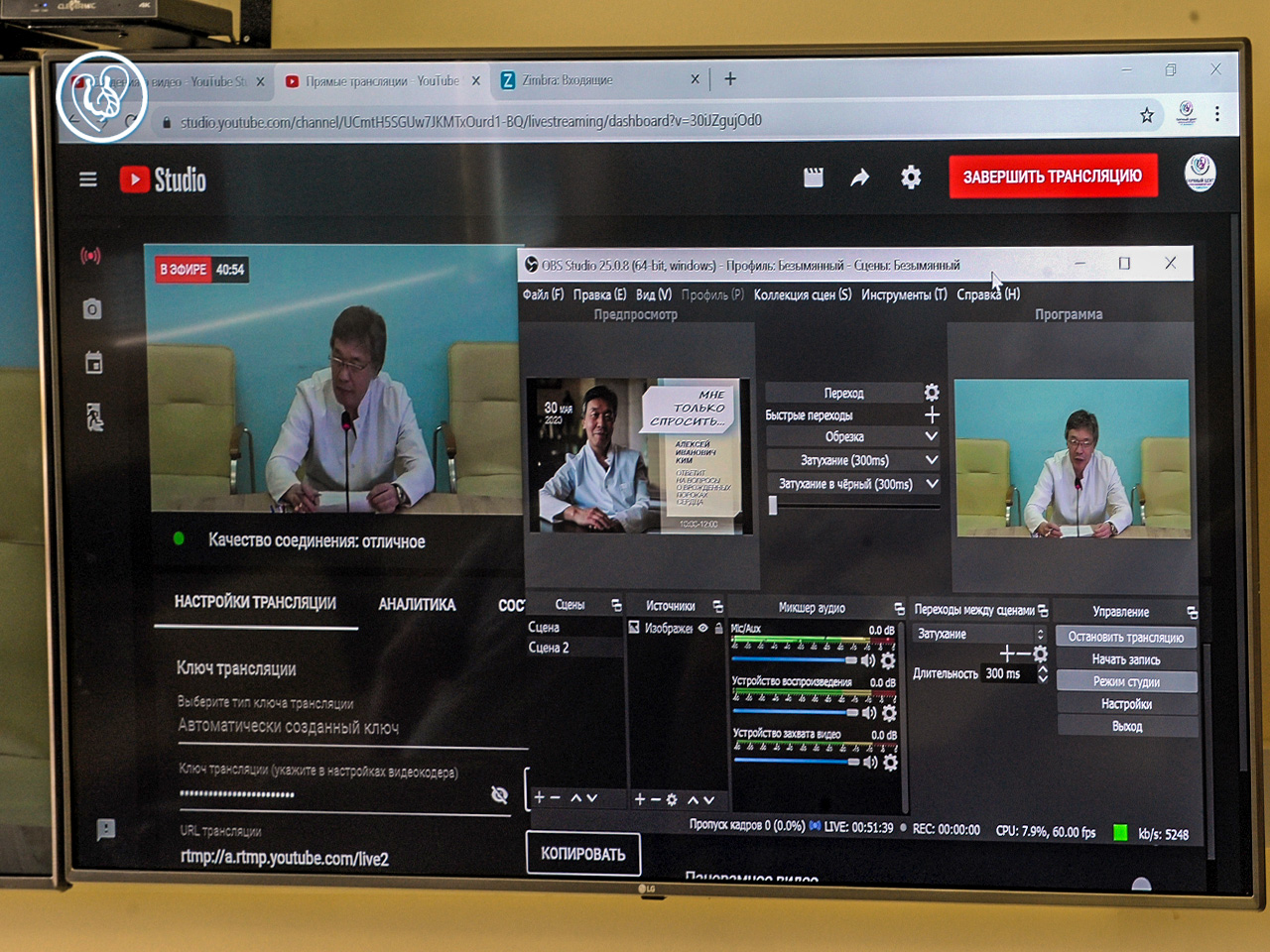The image size is (1270, 952).
Task: Toggle visibility eye of Изображение source
Action: 703,628
